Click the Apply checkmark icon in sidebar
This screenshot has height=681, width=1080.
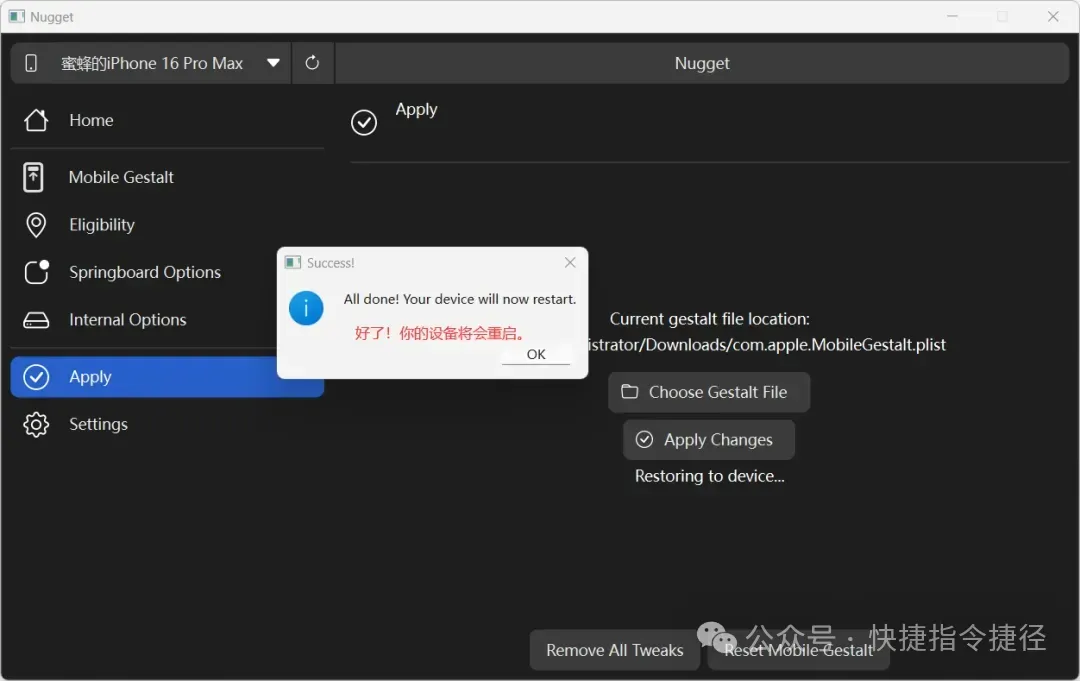pyautogui.click(x=36, y=377)
